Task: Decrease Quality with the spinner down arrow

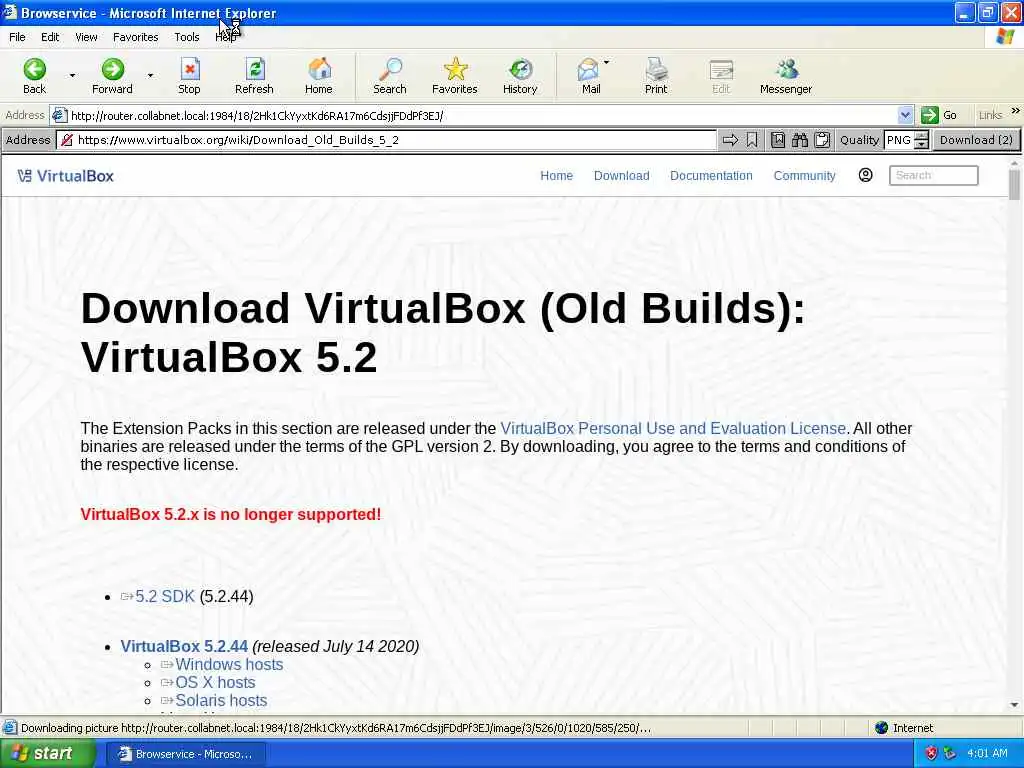Action: 921,144
